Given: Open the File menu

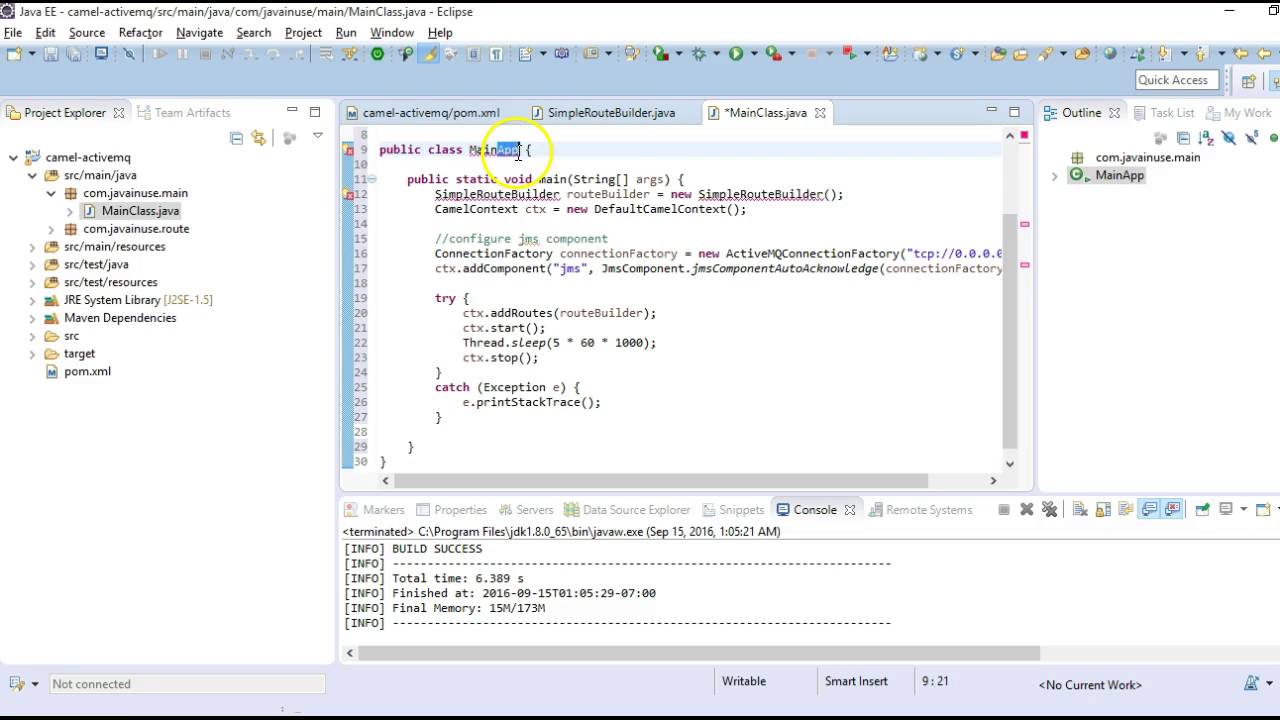Looking at the screenshot, I should pyautogui.click(x=13, y=33).
